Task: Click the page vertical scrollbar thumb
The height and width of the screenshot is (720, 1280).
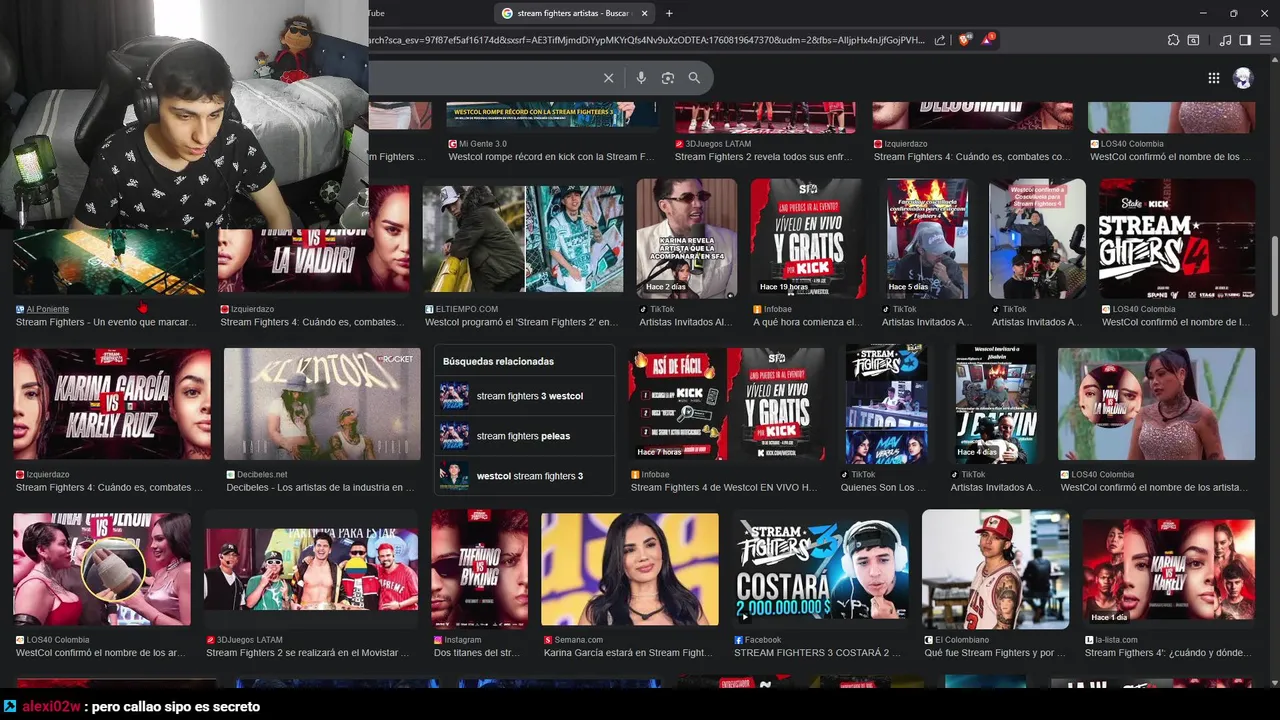Action: [x=1274, y=276]
